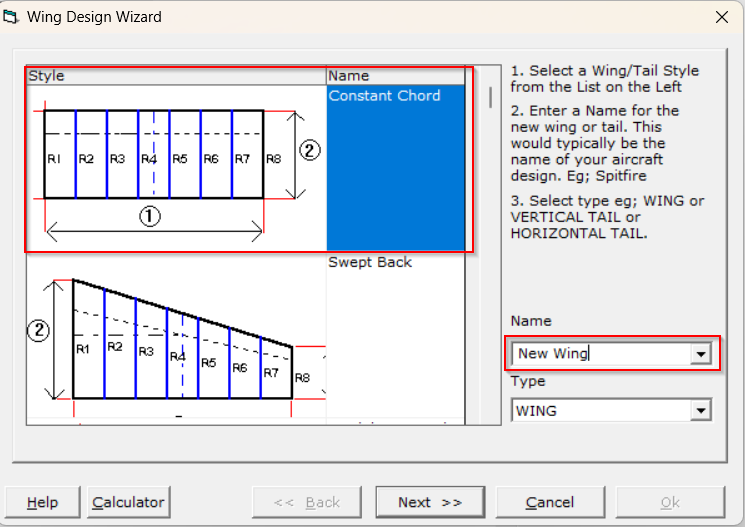Viewport: 745px width, 527px height.
Task: Close the Wing Design Wizard window
Action: (x=722, y=17)
